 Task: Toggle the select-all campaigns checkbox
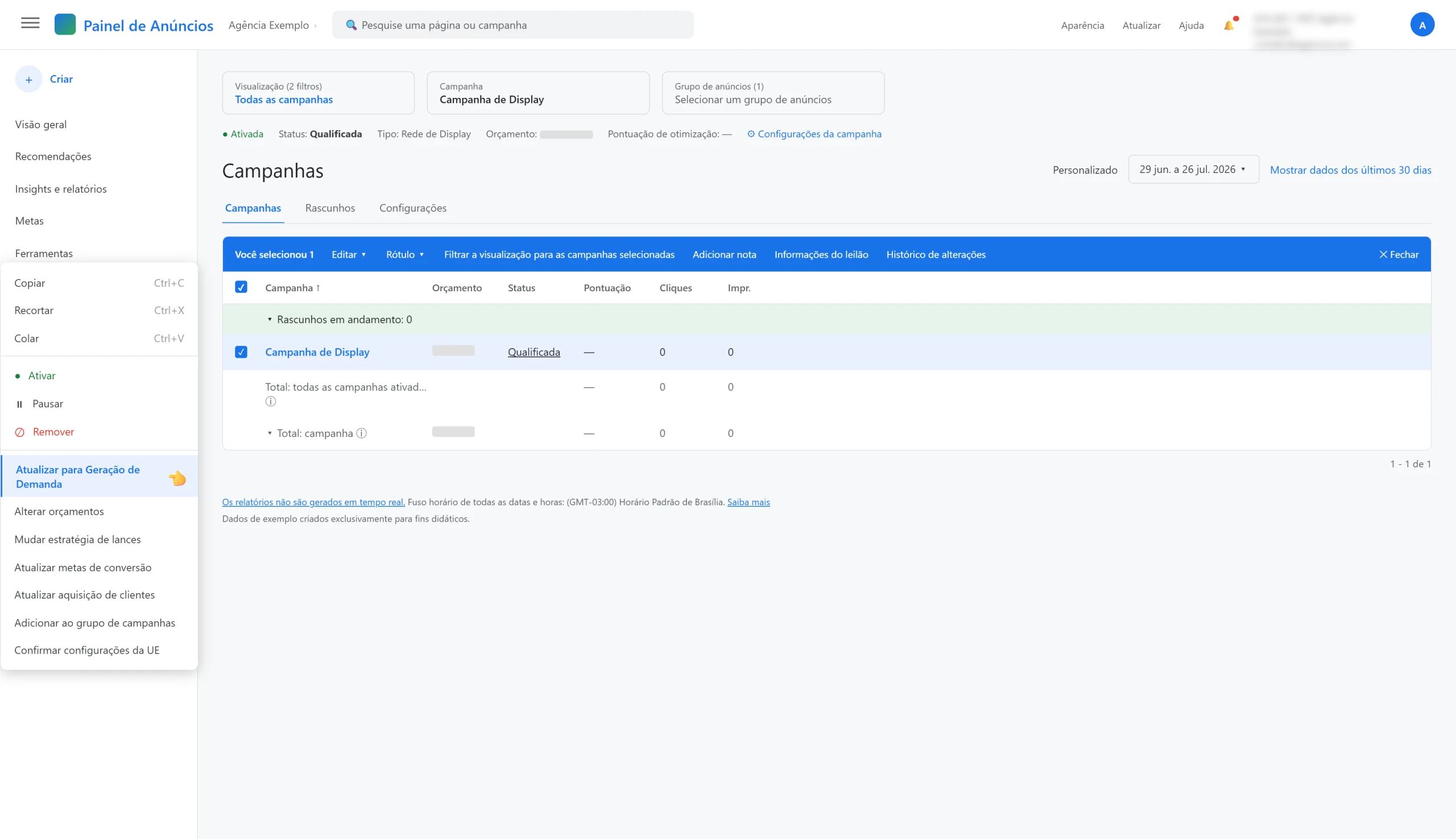[x=241, y=287]
